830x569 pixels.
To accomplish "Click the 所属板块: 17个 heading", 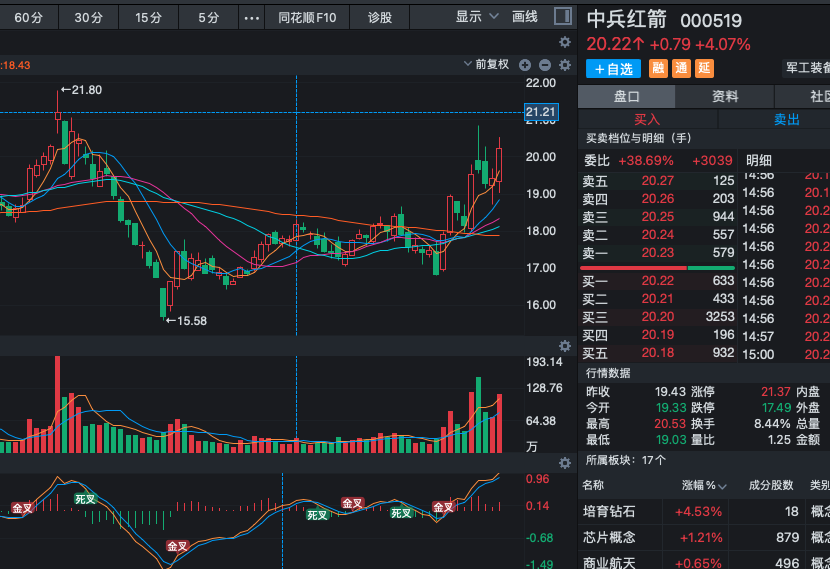I will click(x=626, y=460).
